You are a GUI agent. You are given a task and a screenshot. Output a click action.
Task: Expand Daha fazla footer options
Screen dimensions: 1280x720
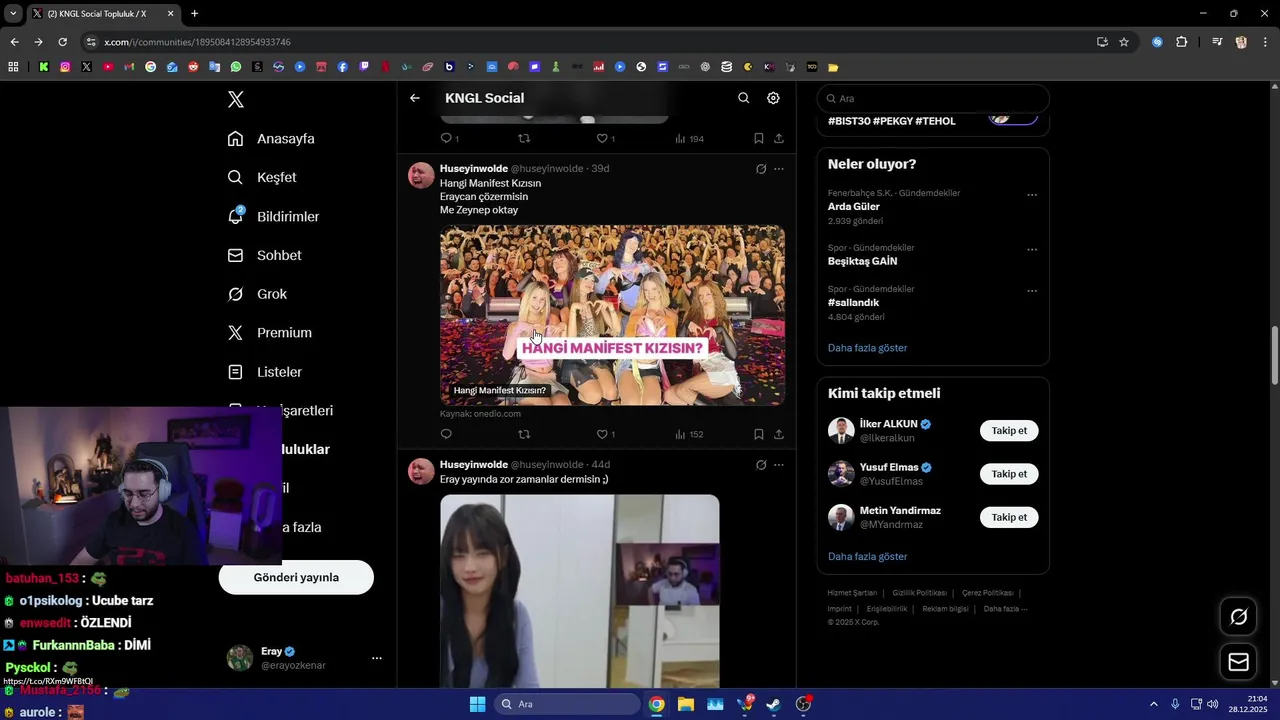tap(1005, 609)
